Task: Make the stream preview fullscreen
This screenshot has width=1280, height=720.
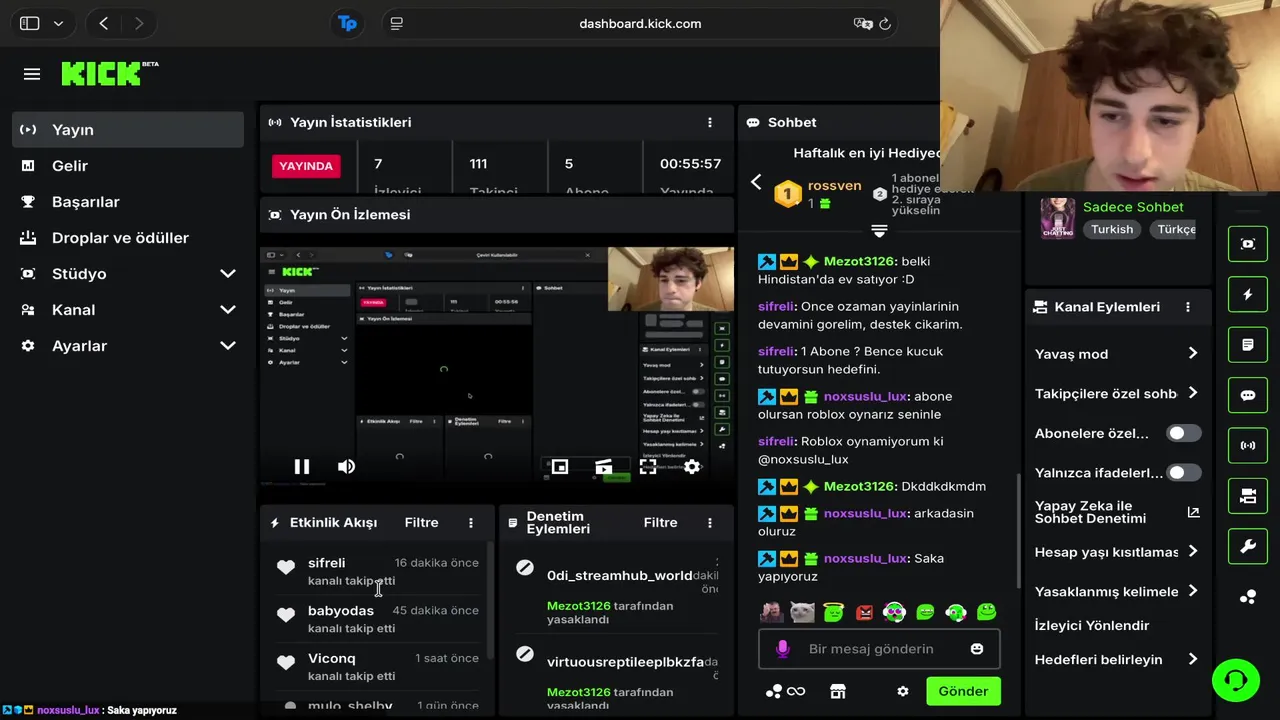Action: point(648,467)
